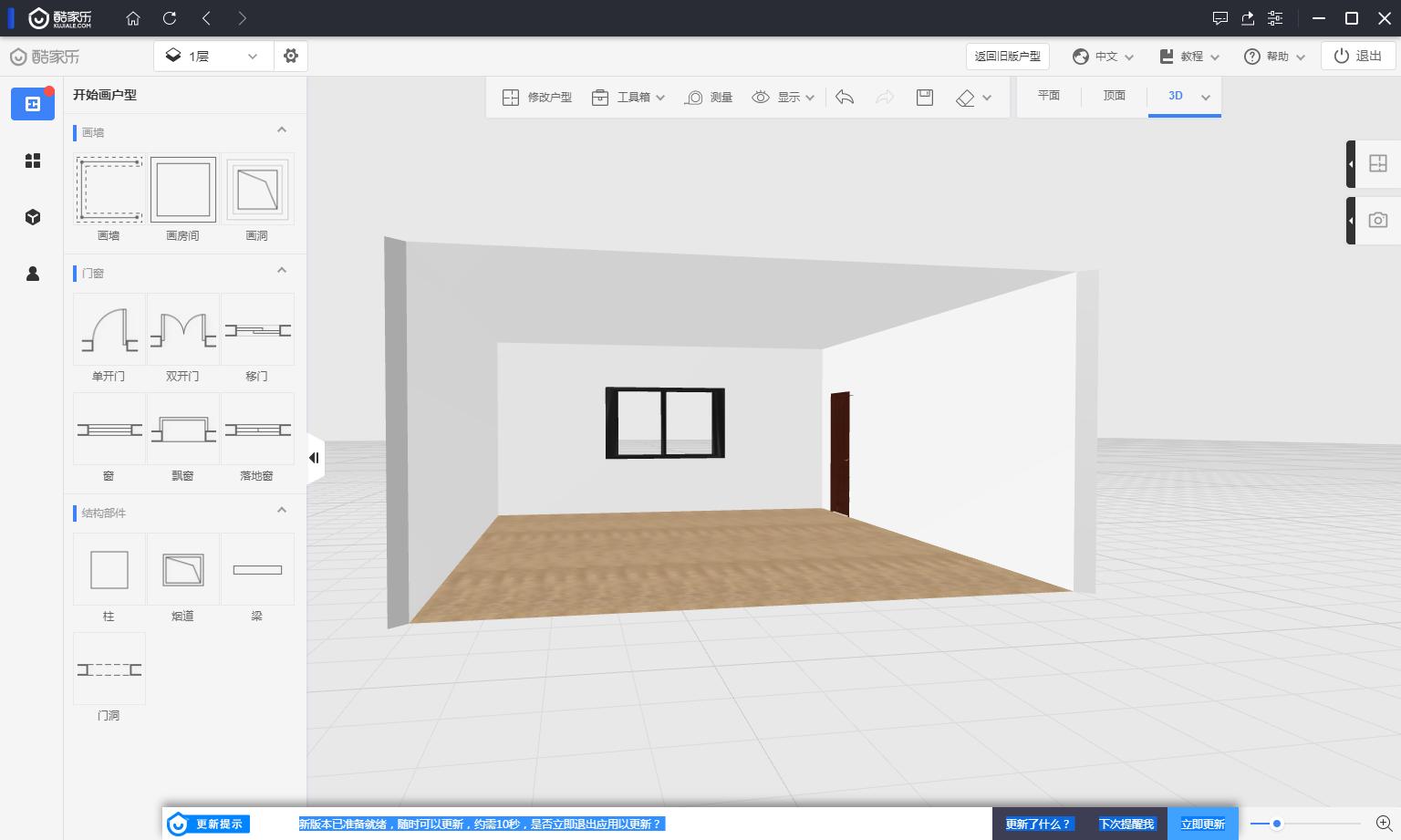Collapse the left panel with arrow handle
Image resolution: width=1401 pixels, height=840 pixels.
click(x=314, y=458)
